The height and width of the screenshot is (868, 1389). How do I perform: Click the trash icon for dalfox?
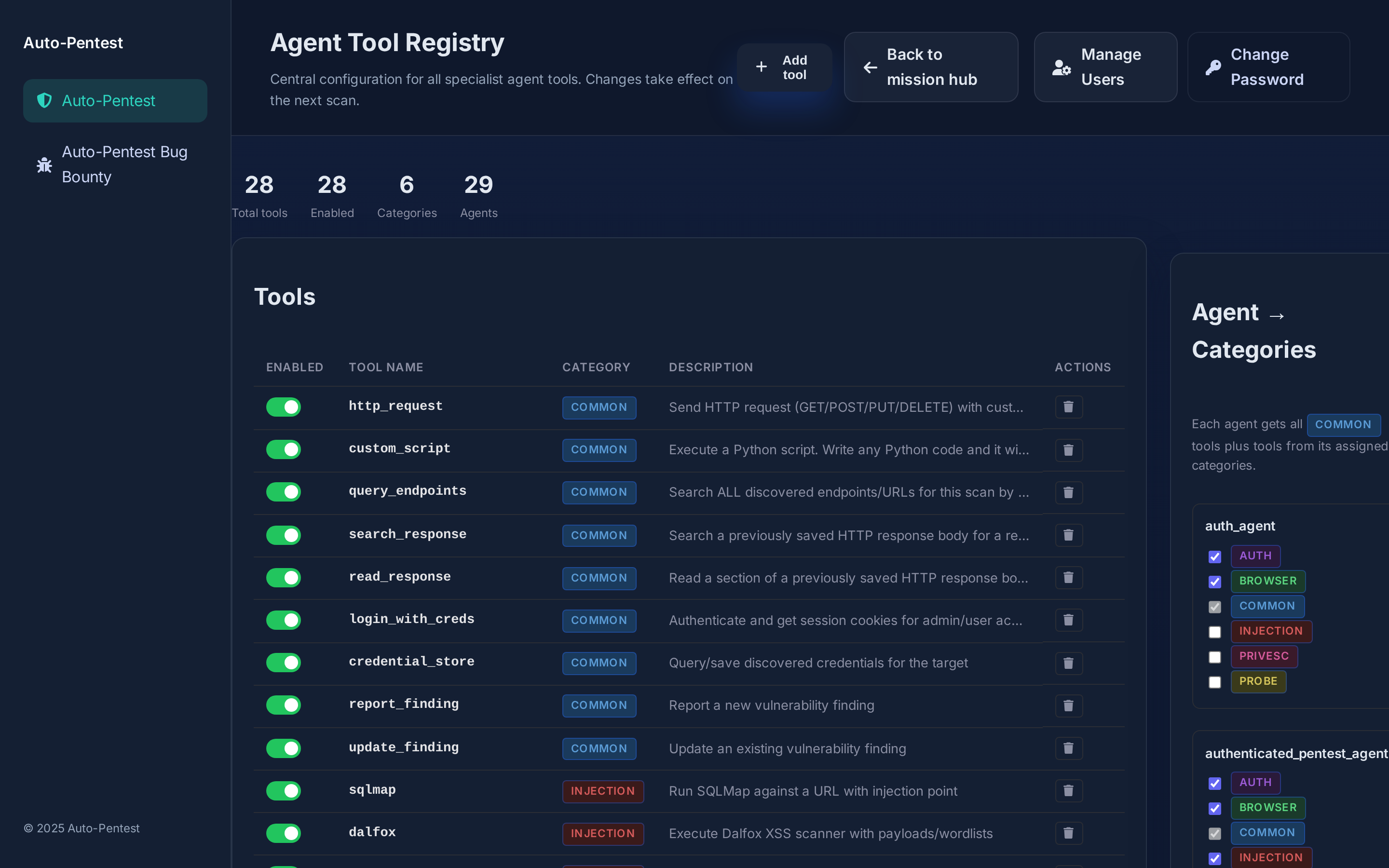pos(1068,833)
